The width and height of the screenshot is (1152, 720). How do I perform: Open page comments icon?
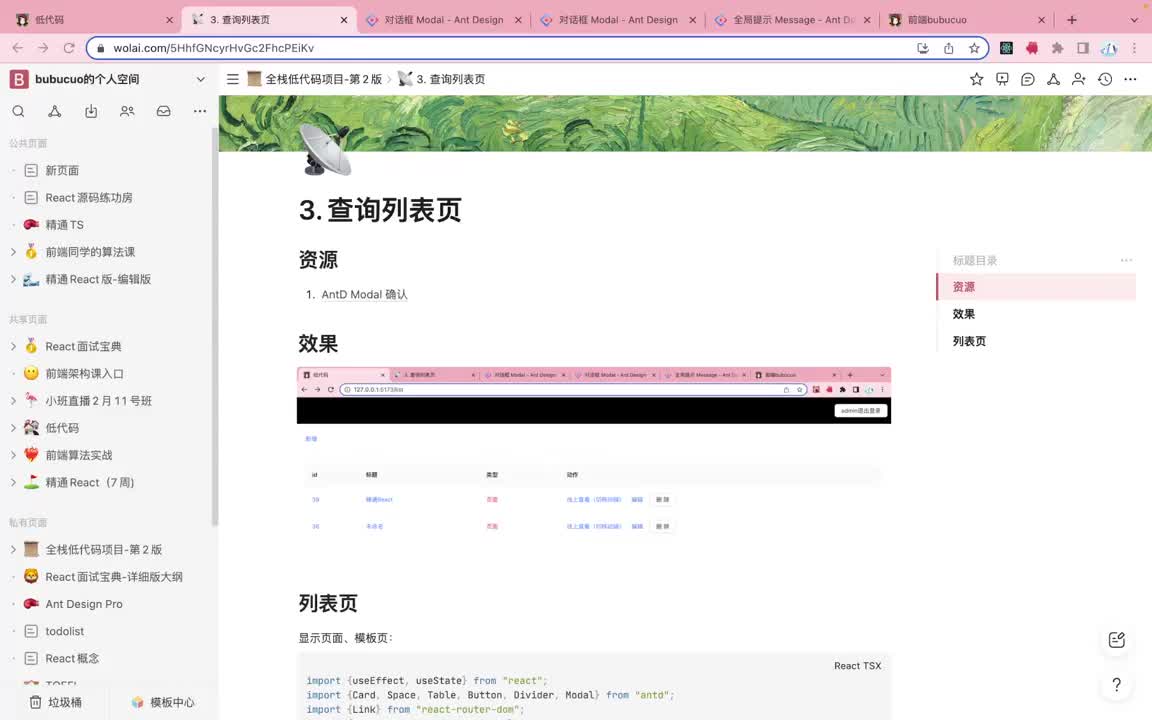[1028, 79]
